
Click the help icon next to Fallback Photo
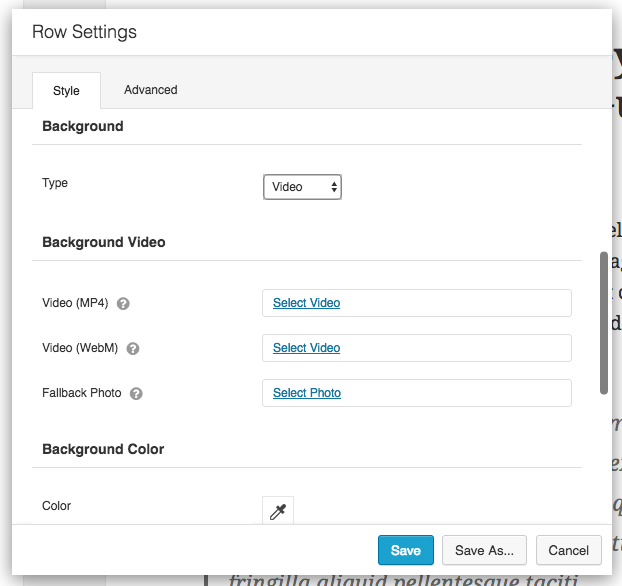click(x=136, y=394)
